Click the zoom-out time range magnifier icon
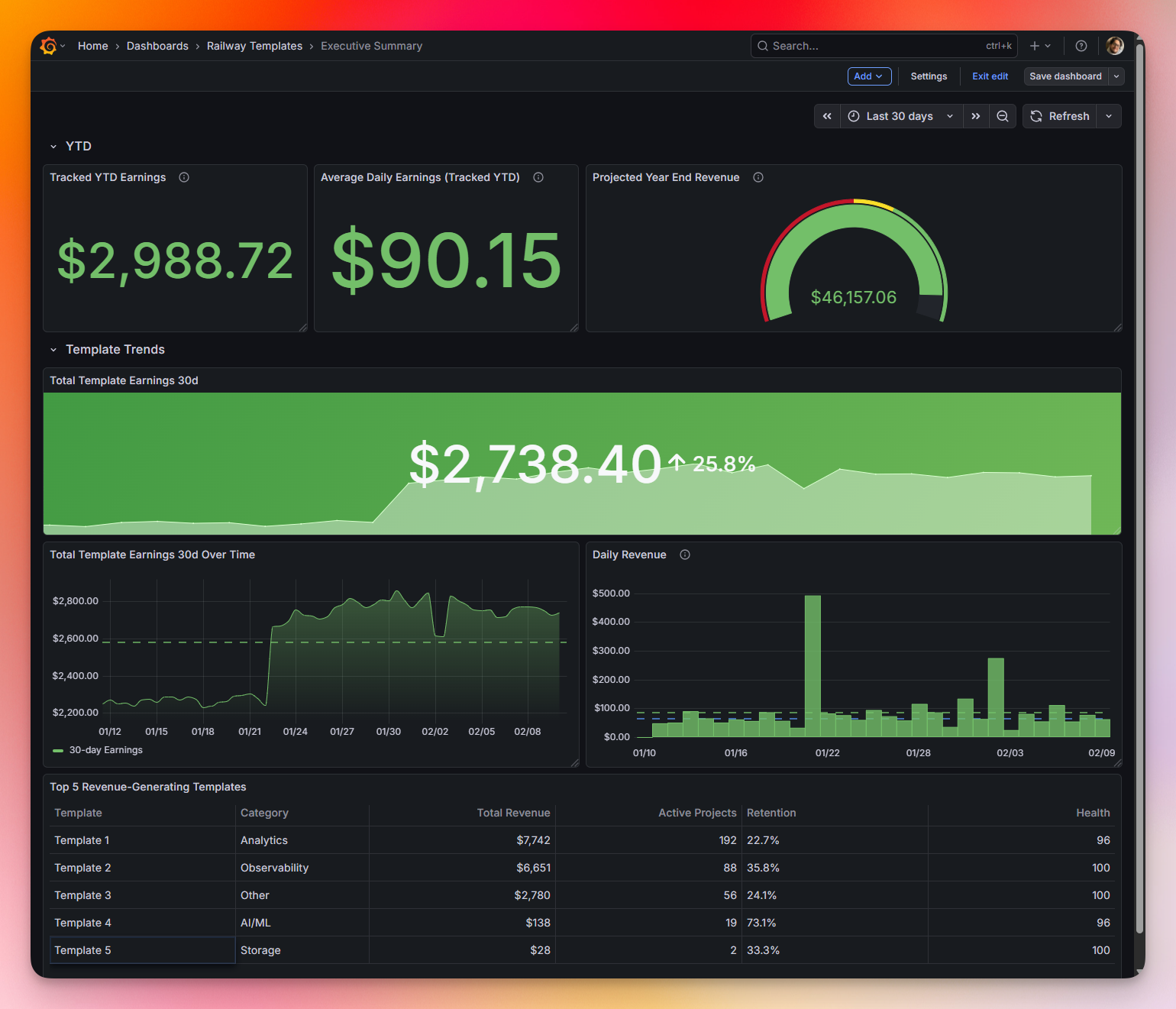The height and width of the screenshot is (1009, 1176). pos(1003,116)
